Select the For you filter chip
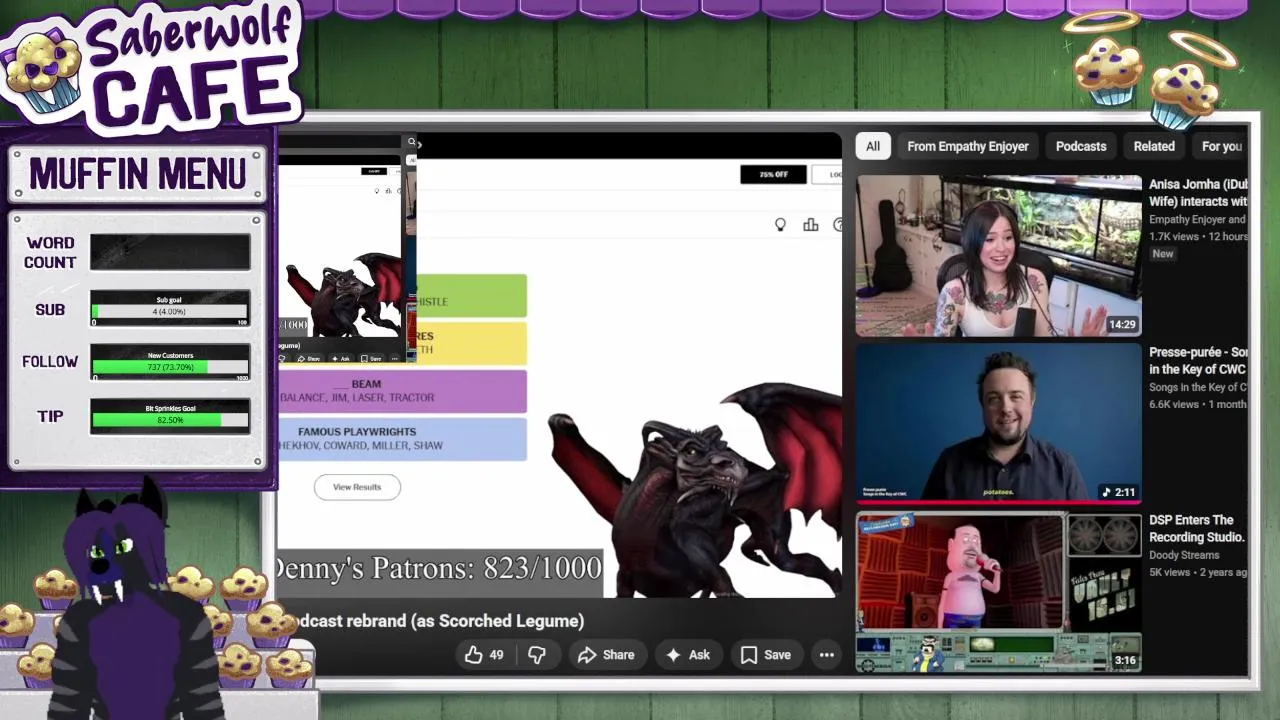The image size is (1280, 720). tap(1222, 146)
